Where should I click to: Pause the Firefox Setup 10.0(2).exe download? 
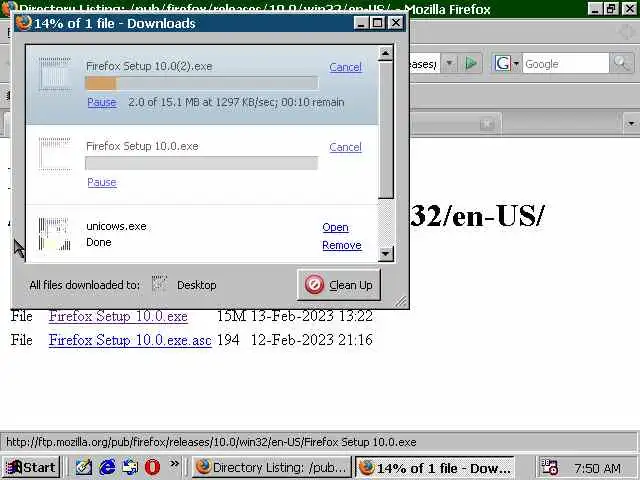(x=102, y=102)
